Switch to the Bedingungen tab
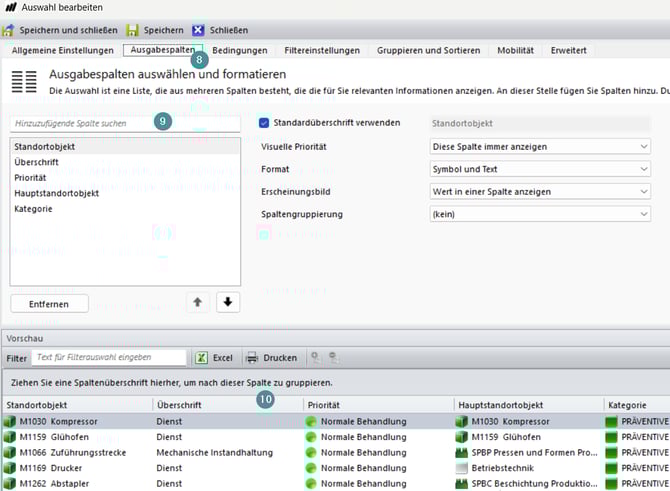670x491 pixels. pyautogui.click(x=240, y=50)
